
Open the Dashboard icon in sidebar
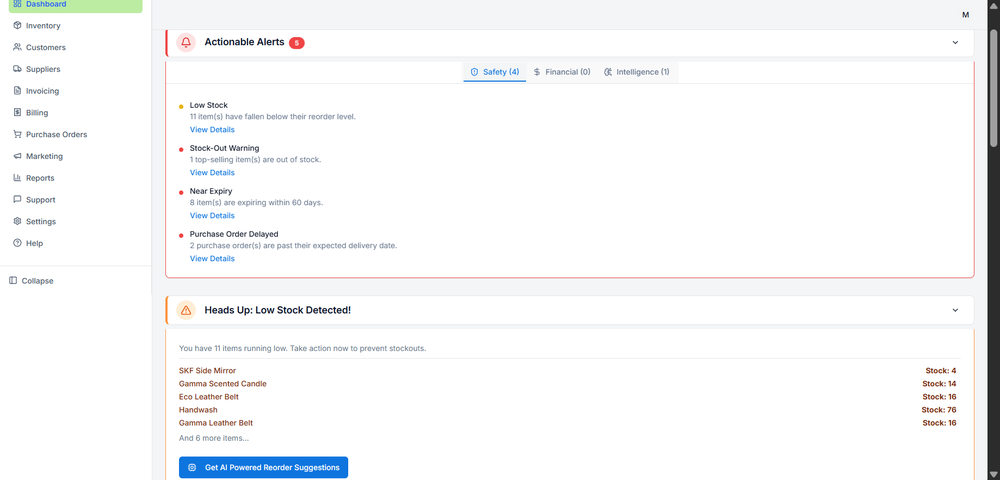click(x=17, y=4)
